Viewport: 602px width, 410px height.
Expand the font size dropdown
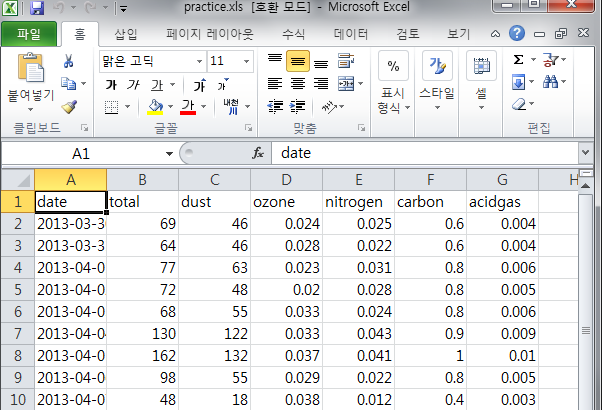click(x=245, y=61)
